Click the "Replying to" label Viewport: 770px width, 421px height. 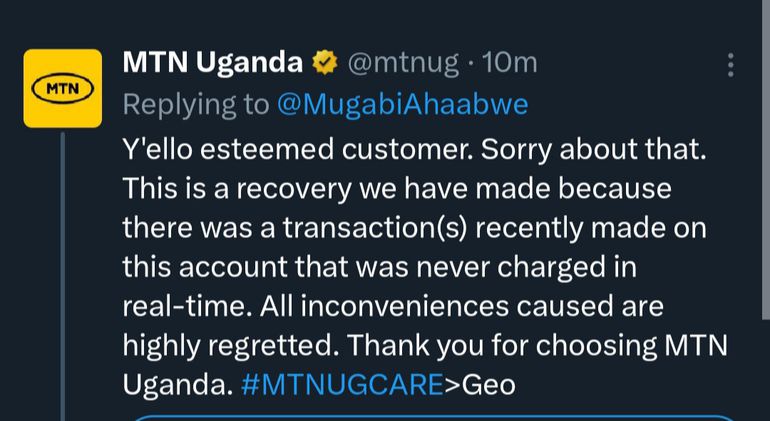pos(196,104)
